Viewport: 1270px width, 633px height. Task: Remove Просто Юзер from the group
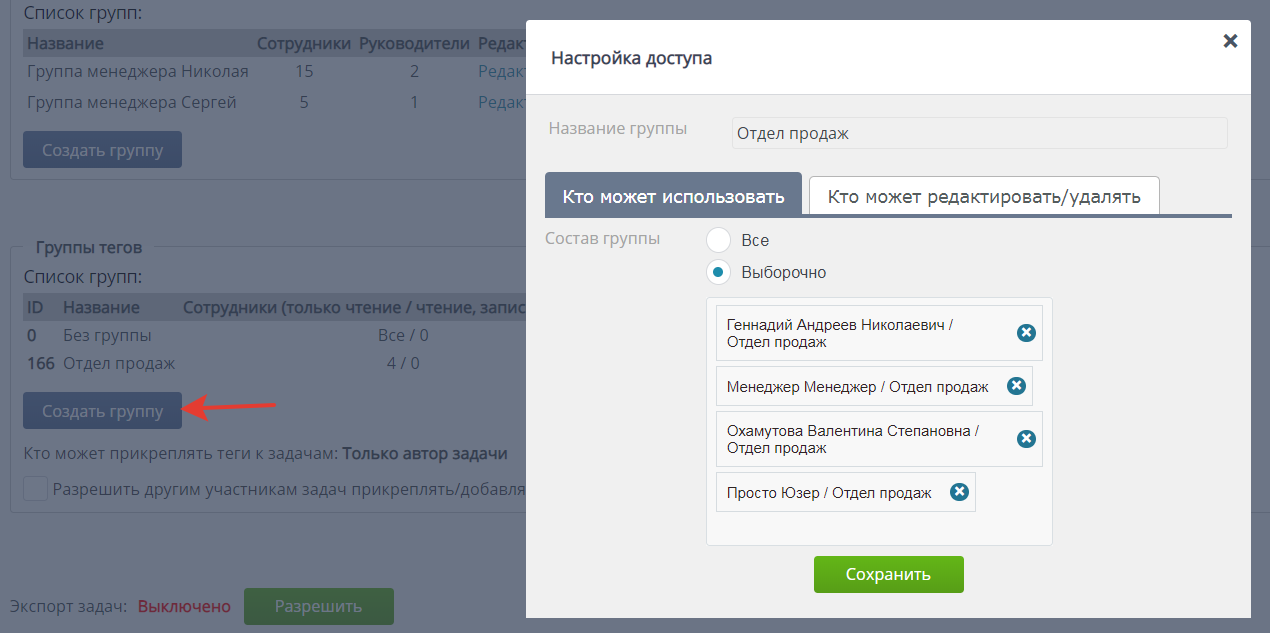959,491
